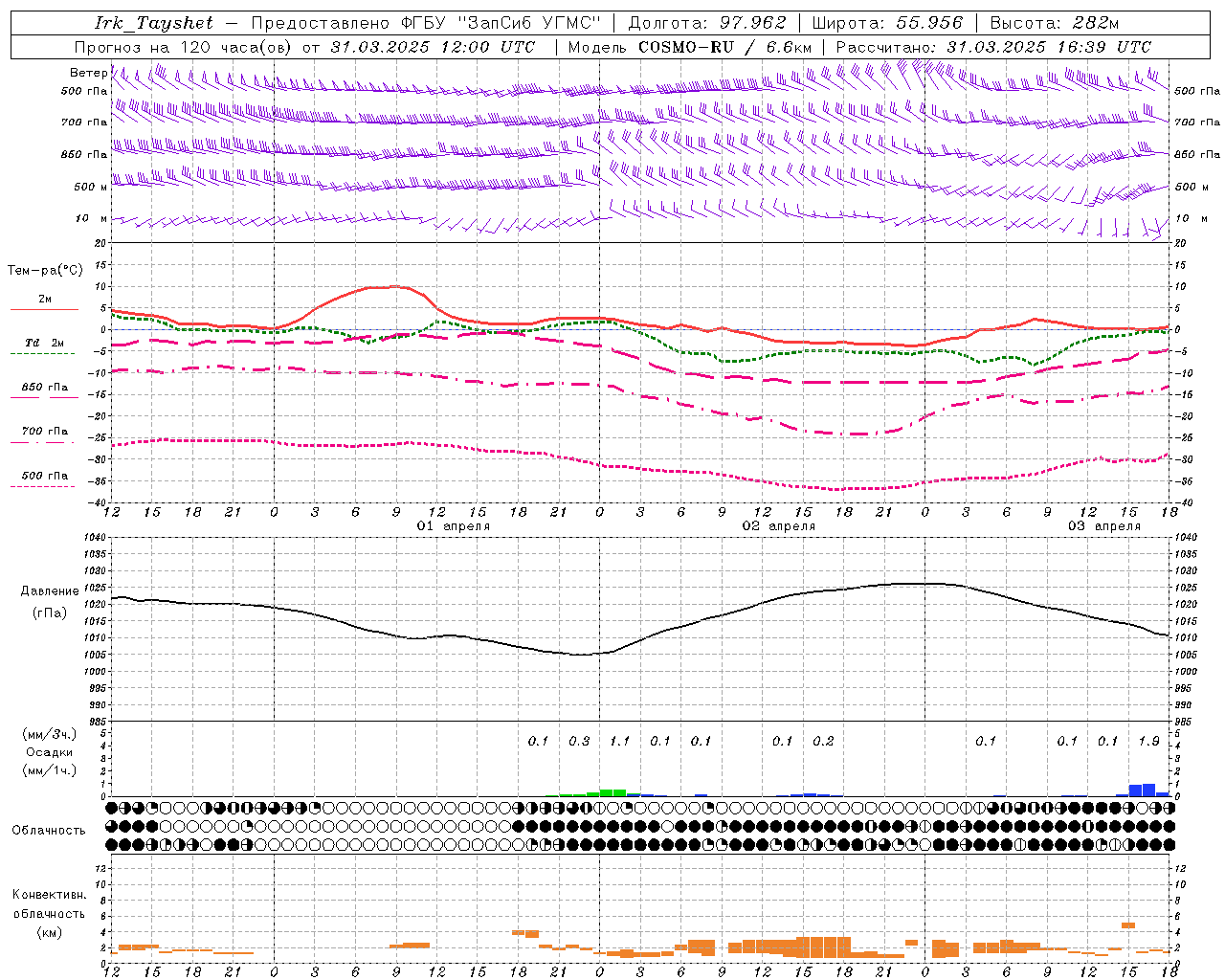Click the Тем-ра(°C) temperature panel label
This screenshot has width=1225, height=980.
(45, 271)
